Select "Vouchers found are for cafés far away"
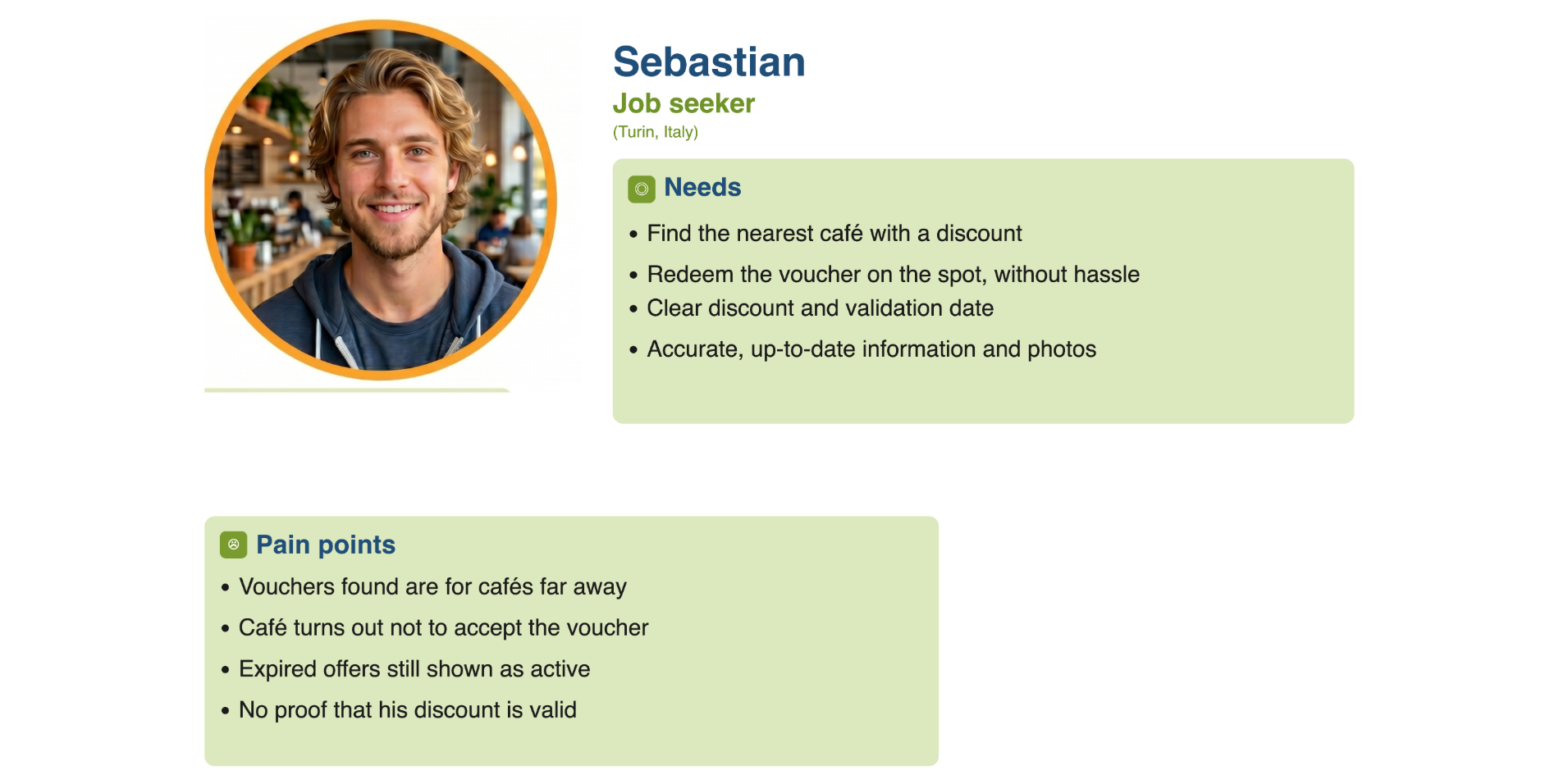 click(432, 587)
